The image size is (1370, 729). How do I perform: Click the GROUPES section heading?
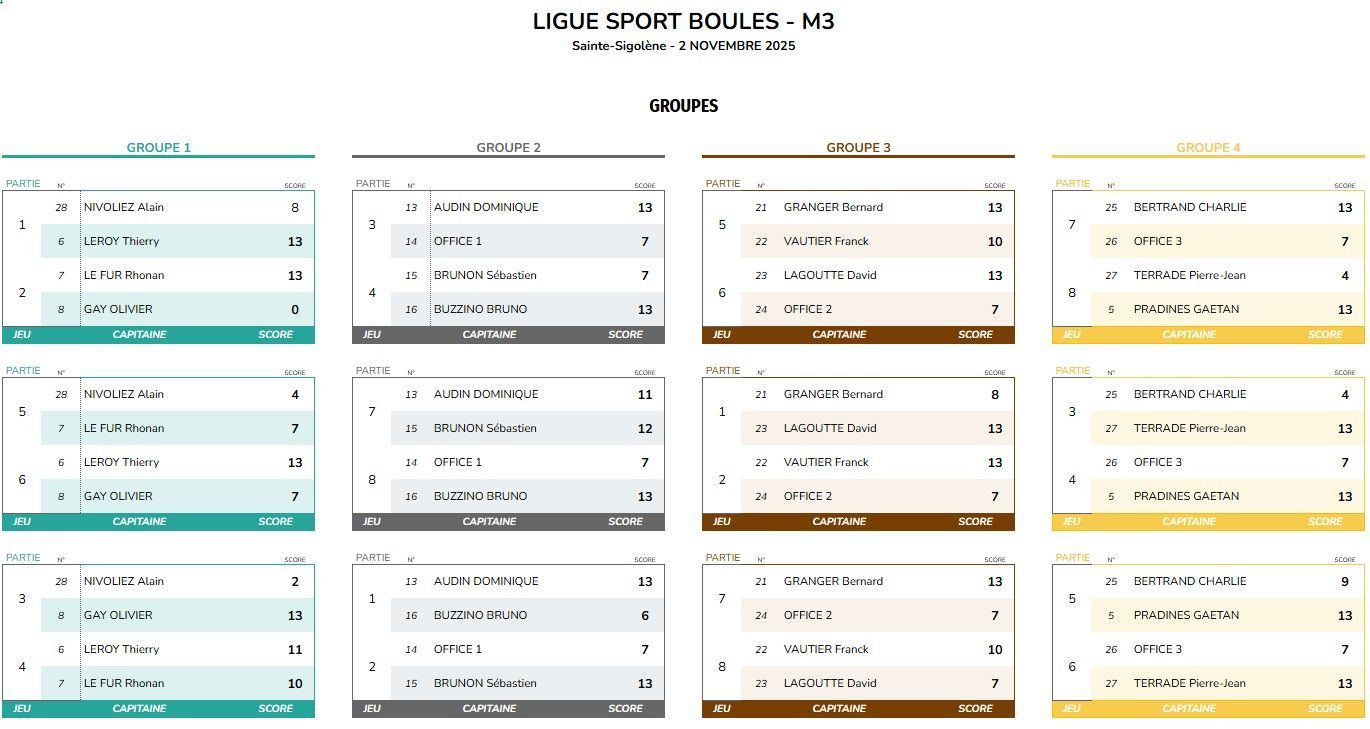683,106
